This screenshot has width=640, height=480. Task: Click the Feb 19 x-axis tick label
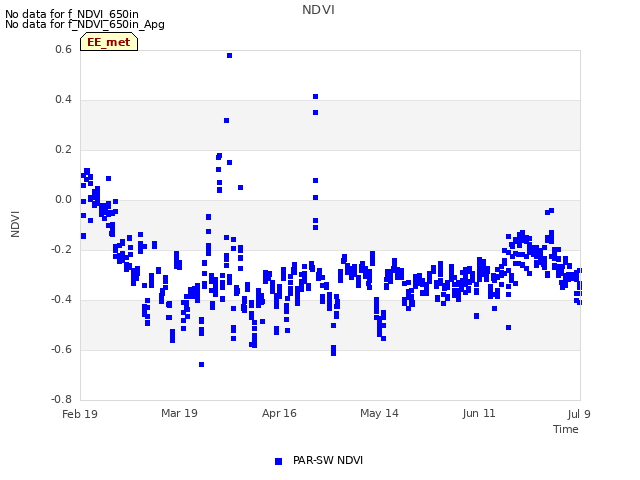(x=80, y=414)
